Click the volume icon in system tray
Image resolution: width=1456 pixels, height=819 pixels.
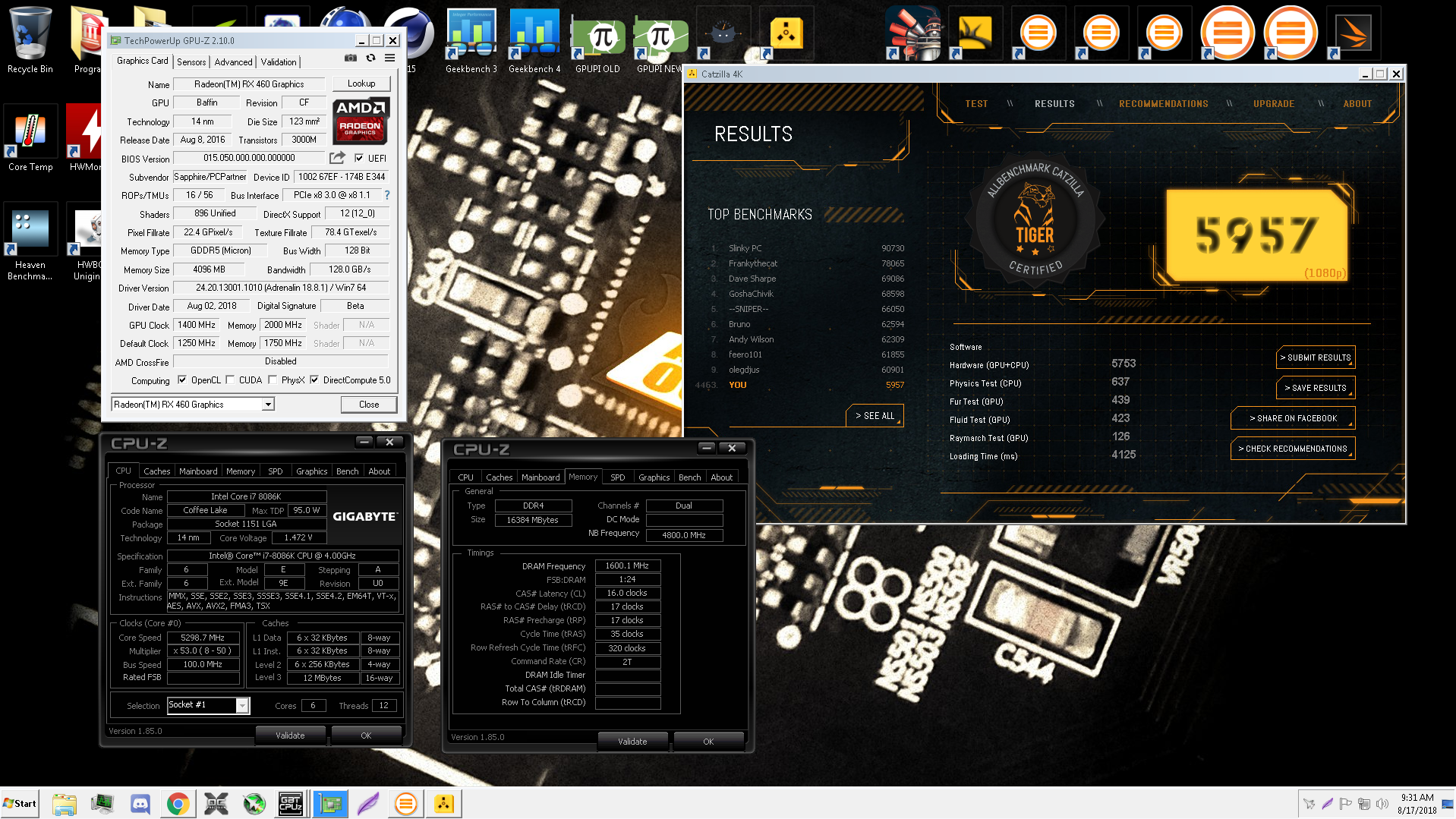[1382, 804]
